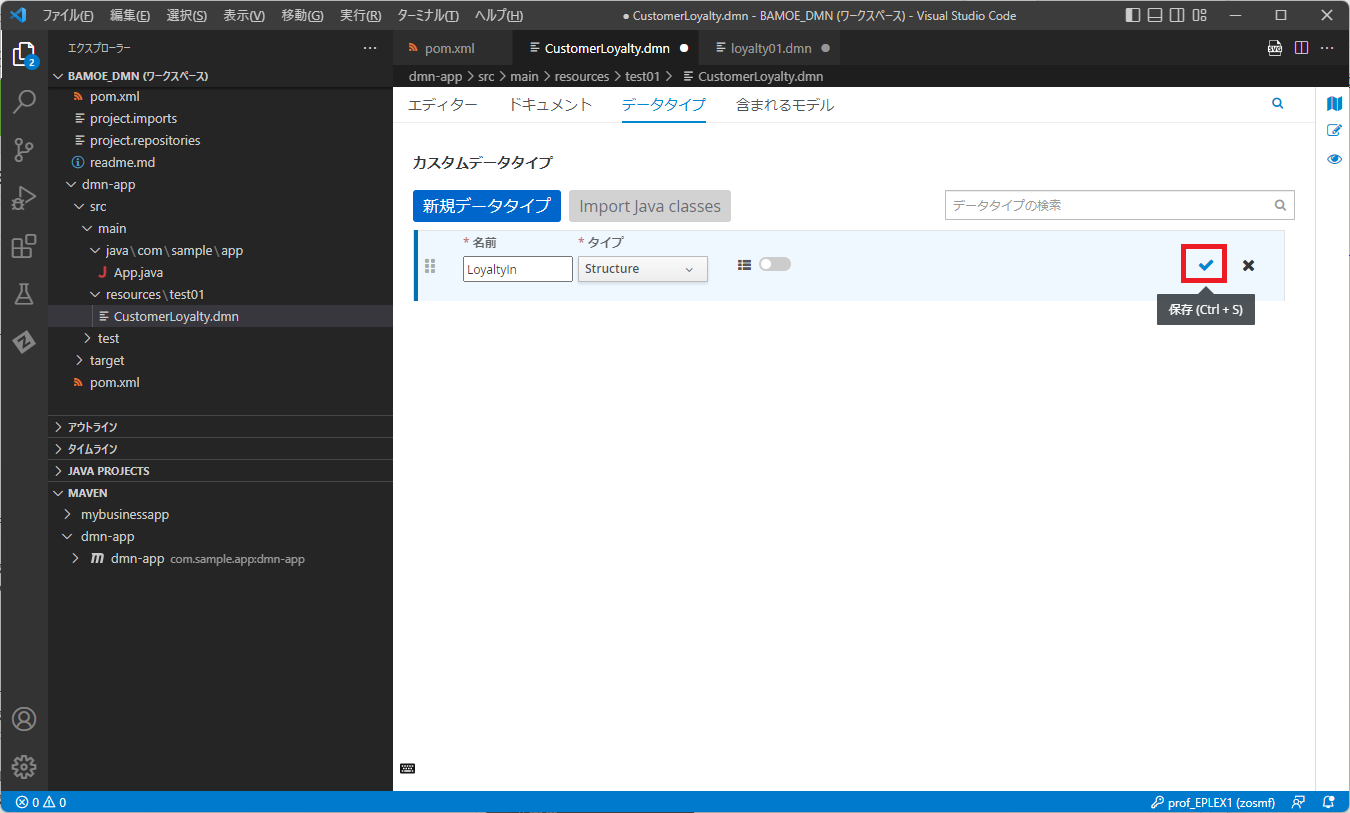The image size is (1350, 813).
Task: Toggle primary side bar layout icon
Action: 1132,15
